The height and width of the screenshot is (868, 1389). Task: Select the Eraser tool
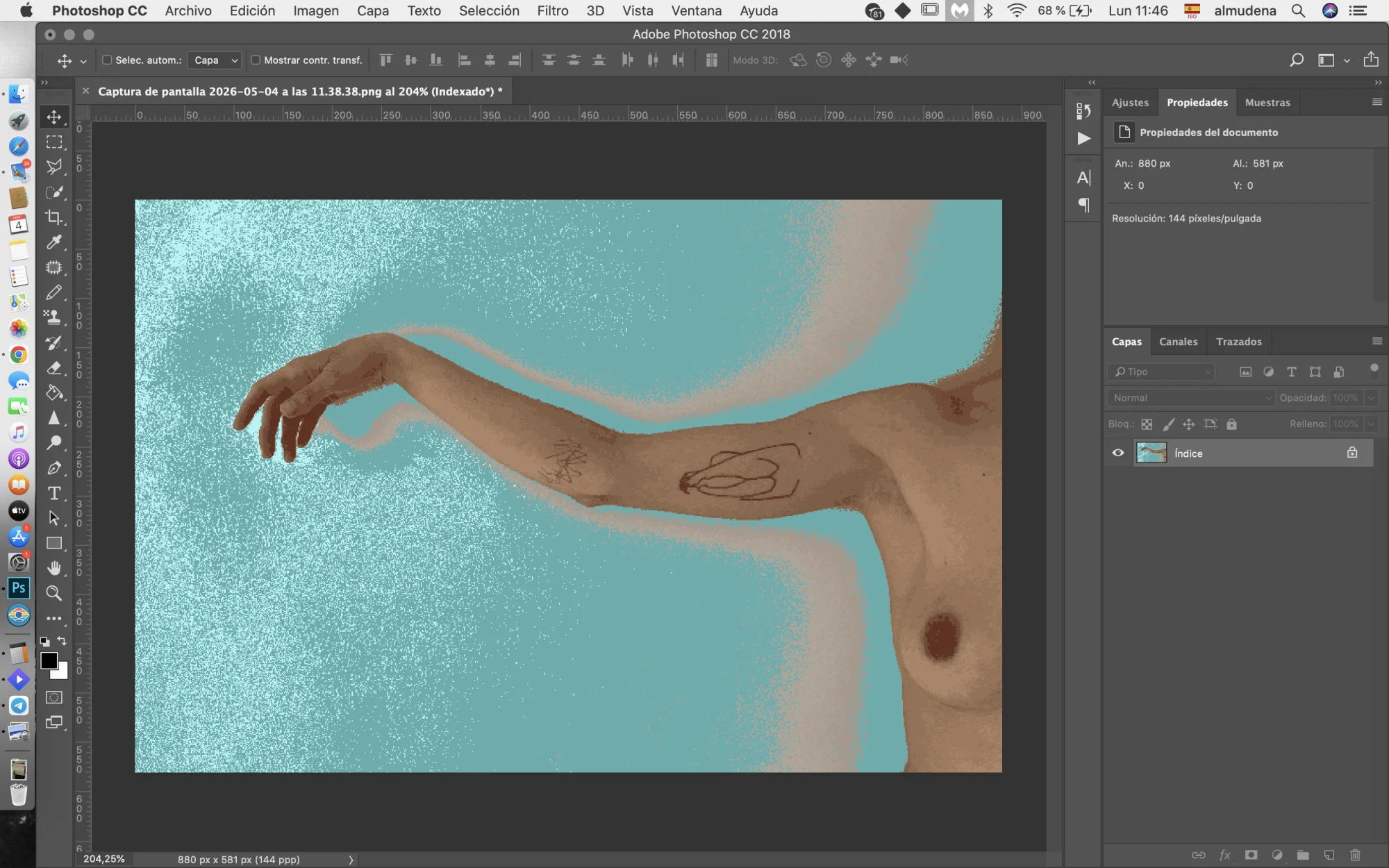point(53,367)
